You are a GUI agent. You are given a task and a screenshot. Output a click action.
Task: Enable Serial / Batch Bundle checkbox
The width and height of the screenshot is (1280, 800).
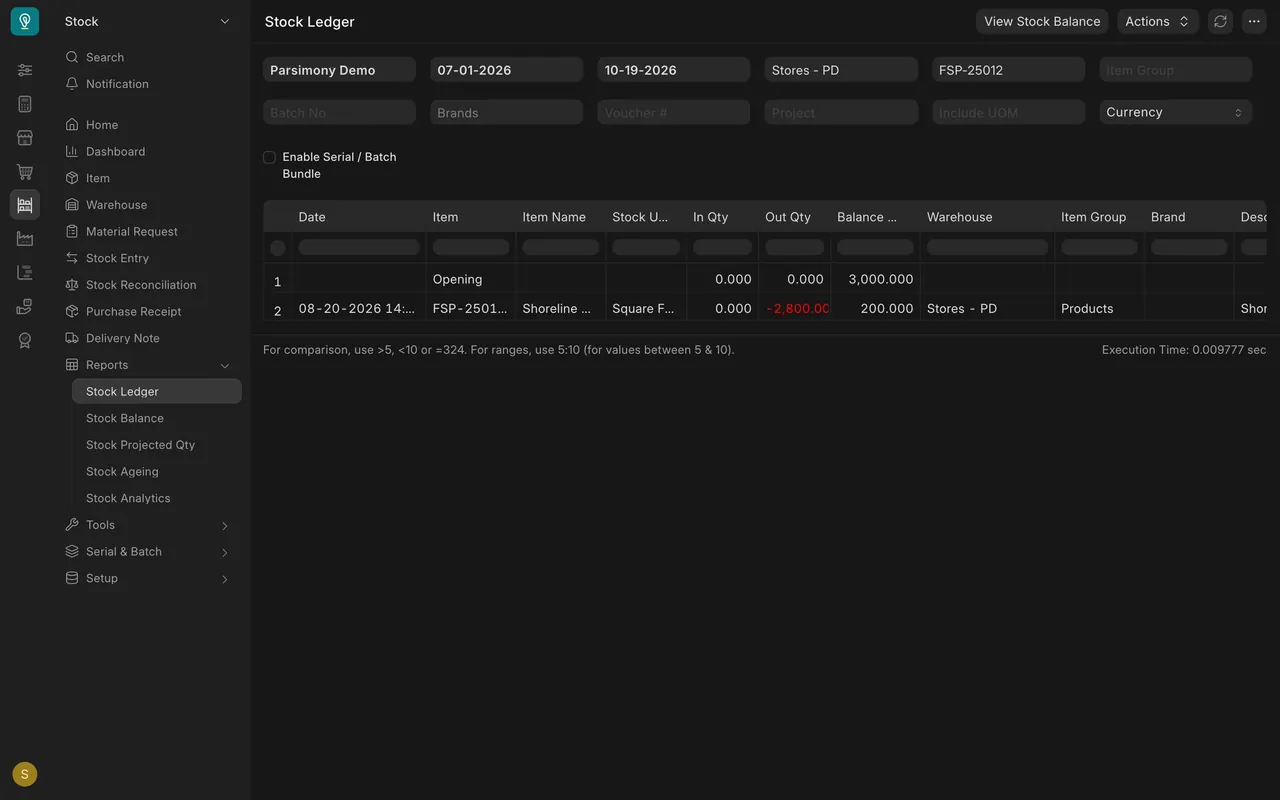[x=269, y=157]
